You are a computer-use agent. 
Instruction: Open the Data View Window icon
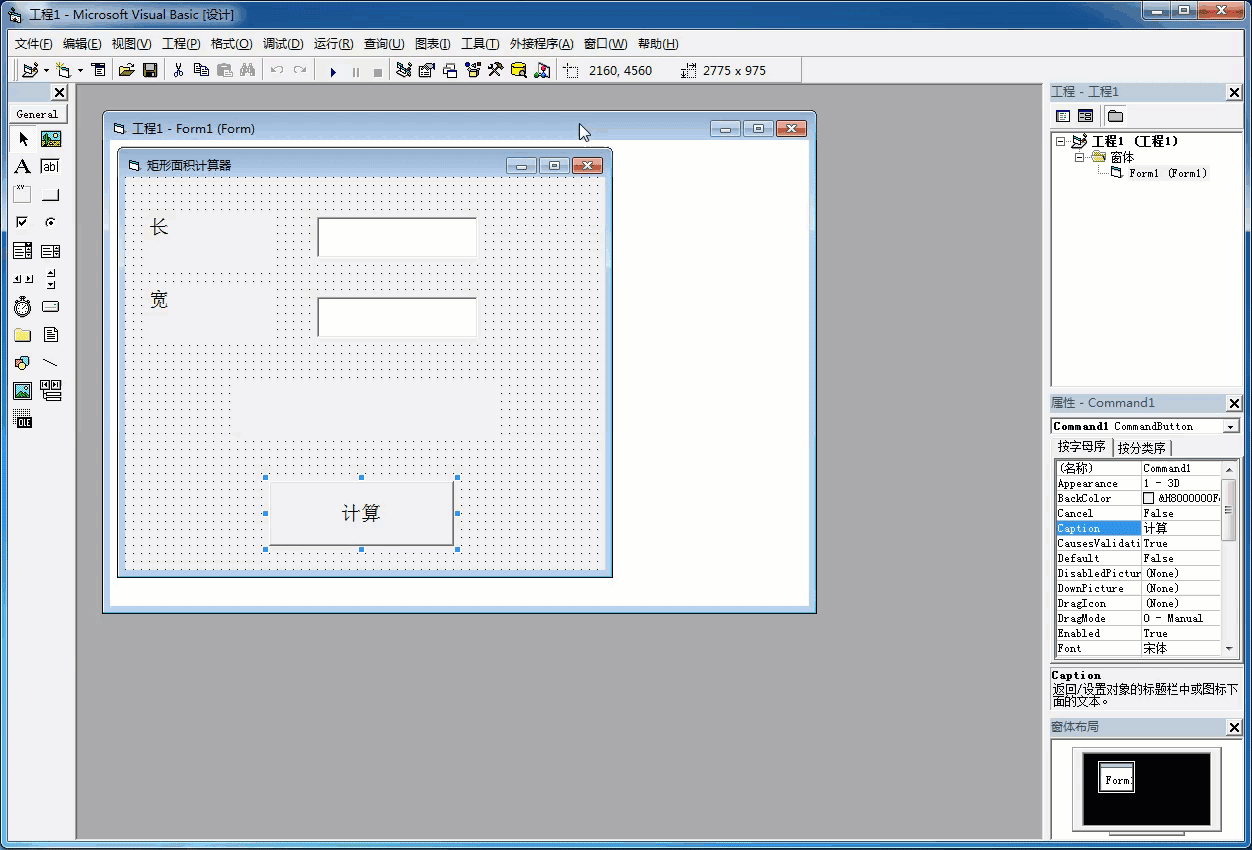pyautogui.click(x=518, y=70)
